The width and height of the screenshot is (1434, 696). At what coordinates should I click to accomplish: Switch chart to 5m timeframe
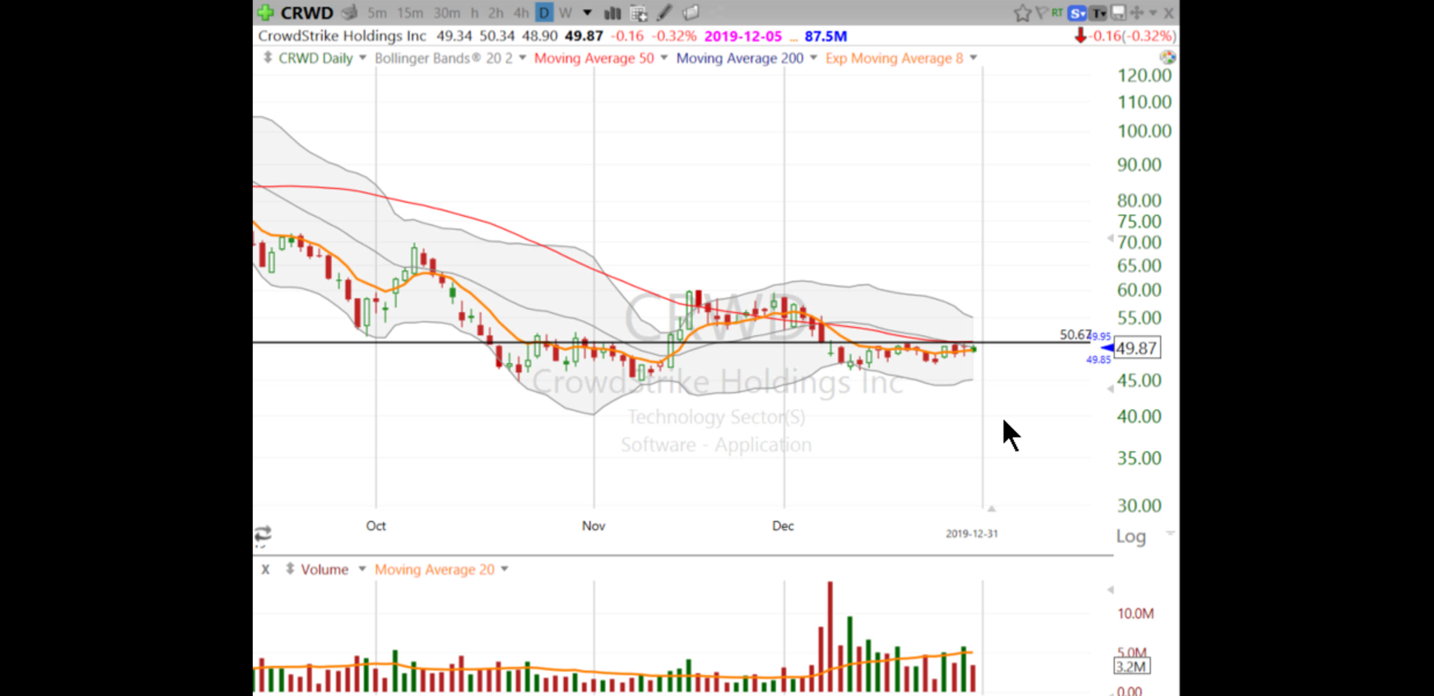click(377, 13)
